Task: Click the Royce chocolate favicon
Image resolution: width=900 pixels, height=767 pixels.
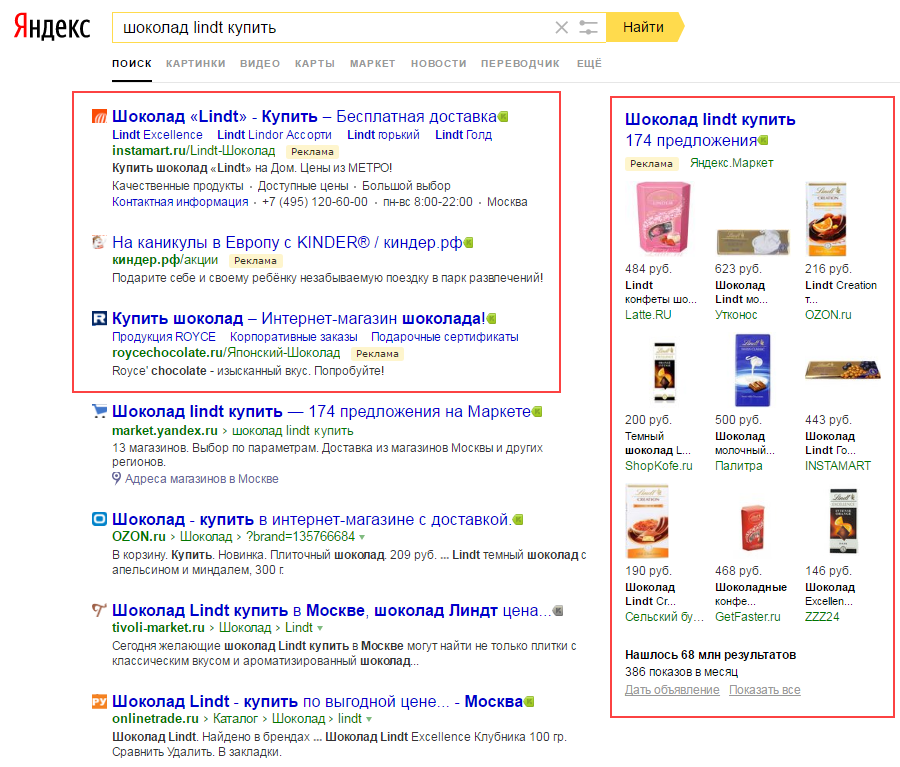Action: [x=98, y=318]
